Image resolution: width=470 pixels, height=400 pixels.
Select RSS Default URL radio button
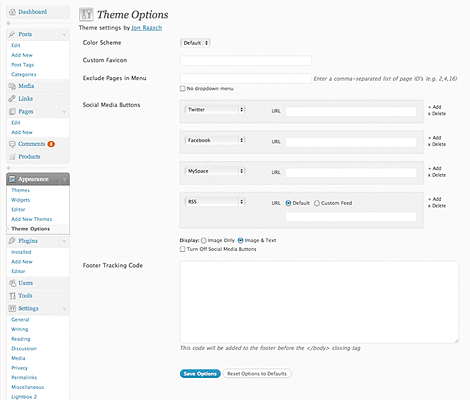pyautogui.click(x=288, y=203)
